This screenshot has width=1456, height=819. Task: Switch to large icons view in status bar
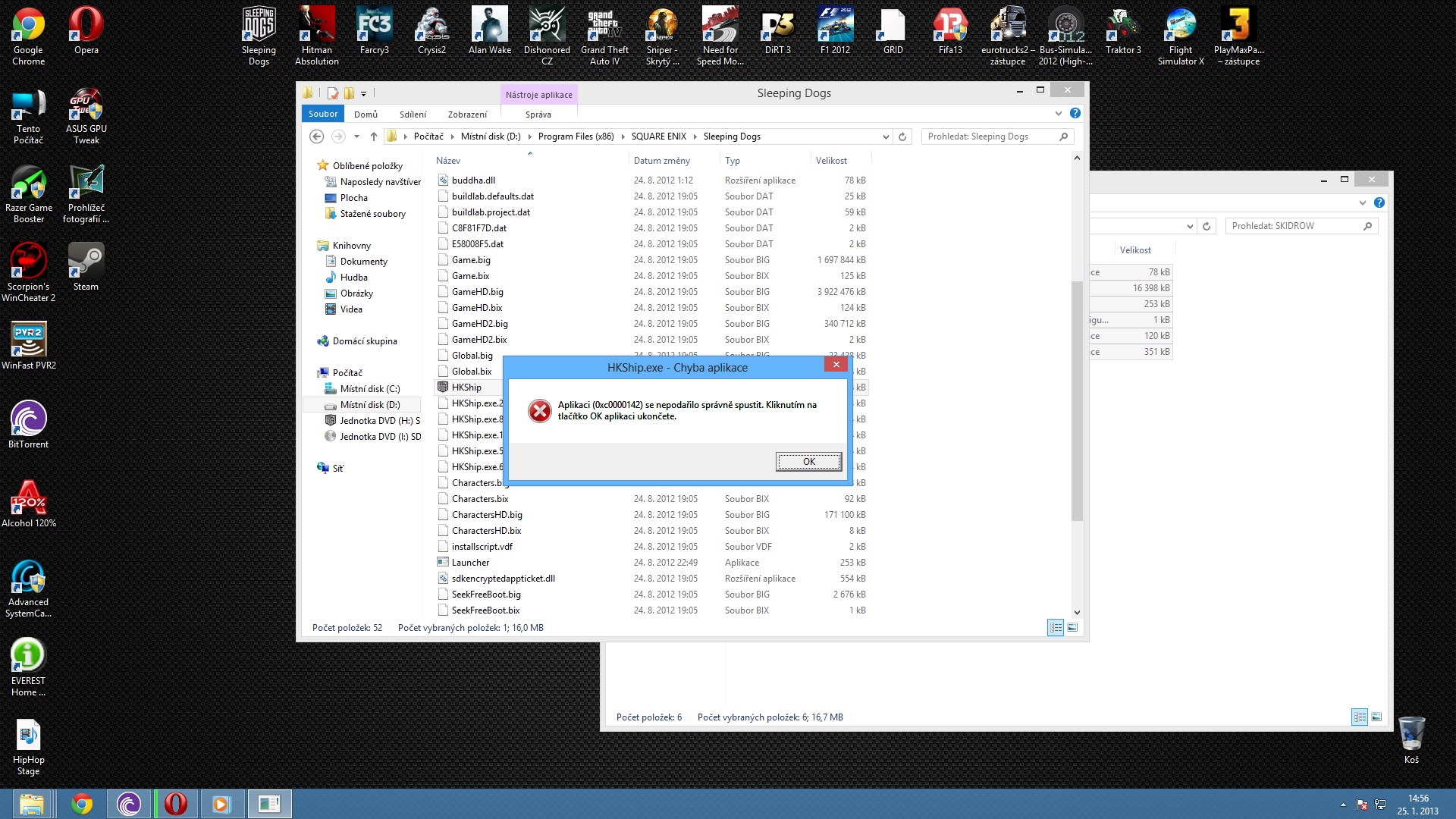point(1072,627)
